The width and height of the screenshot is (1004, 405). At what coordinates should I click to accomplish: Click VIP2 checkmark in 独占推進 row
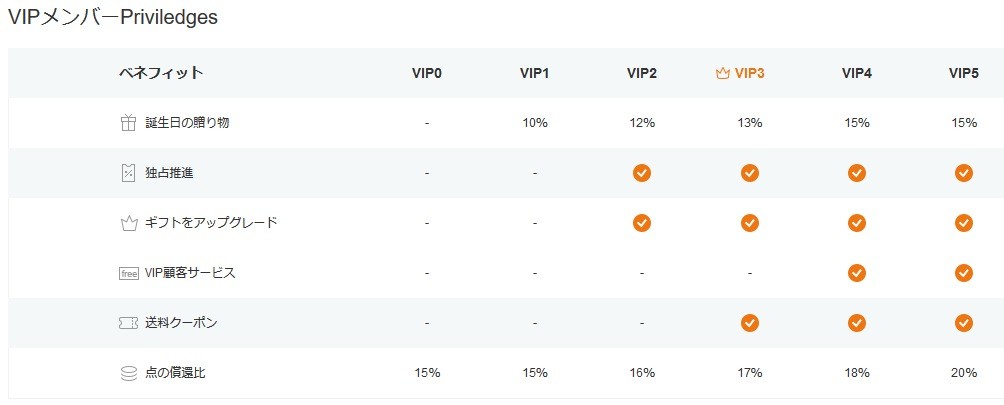tap(642, 173)
